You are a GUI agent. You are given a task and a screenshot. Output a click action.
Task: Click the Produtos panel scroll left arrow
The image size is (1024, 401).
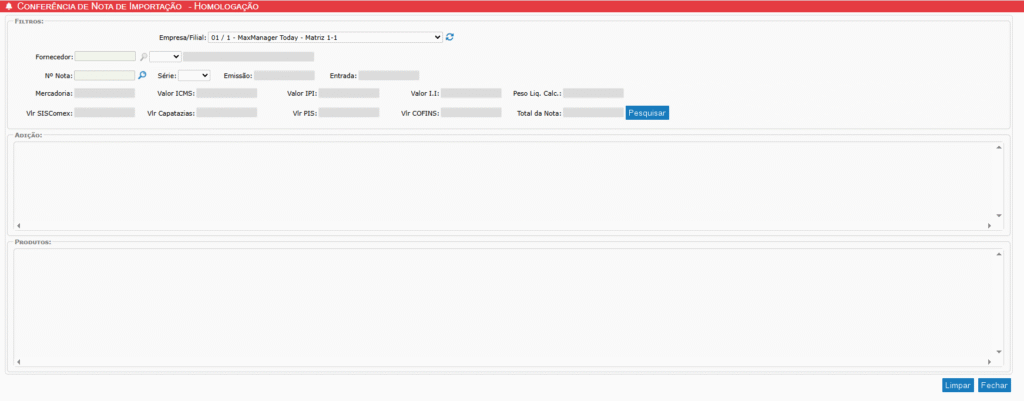click(x=19, y=362)
